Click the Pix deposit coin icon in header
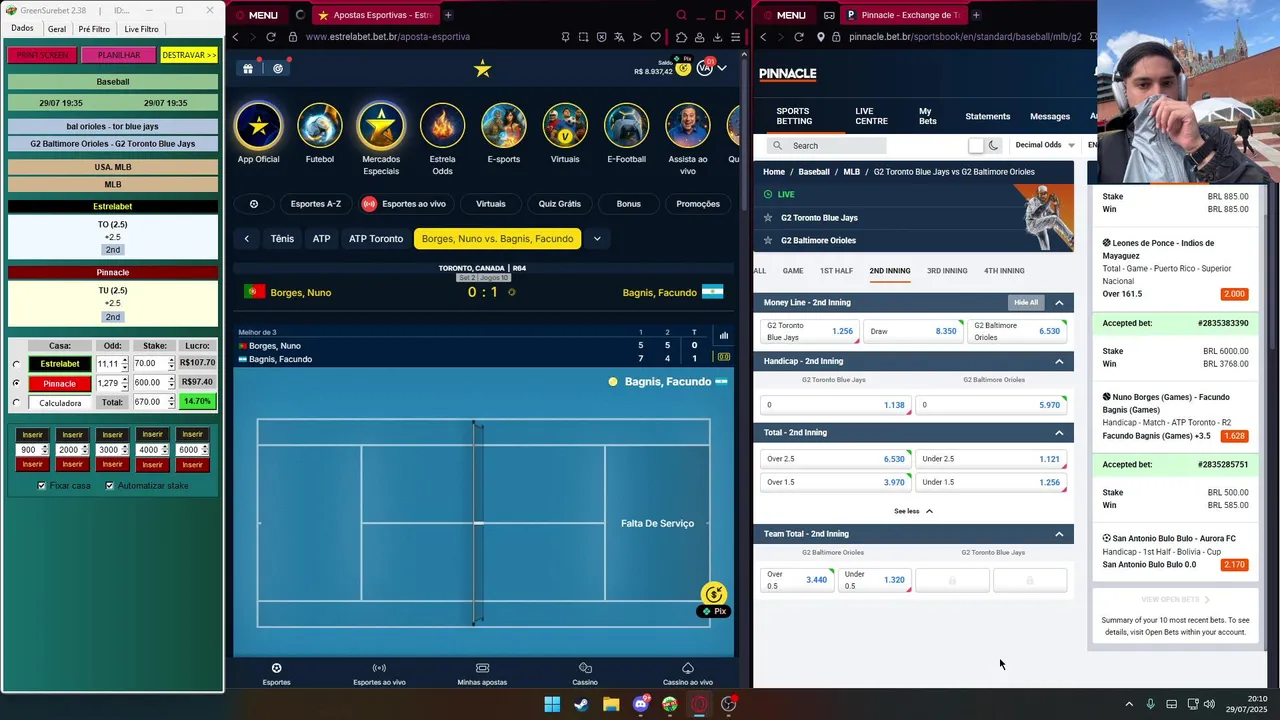Screen dimensions: 1280x720 click(683, 68)
